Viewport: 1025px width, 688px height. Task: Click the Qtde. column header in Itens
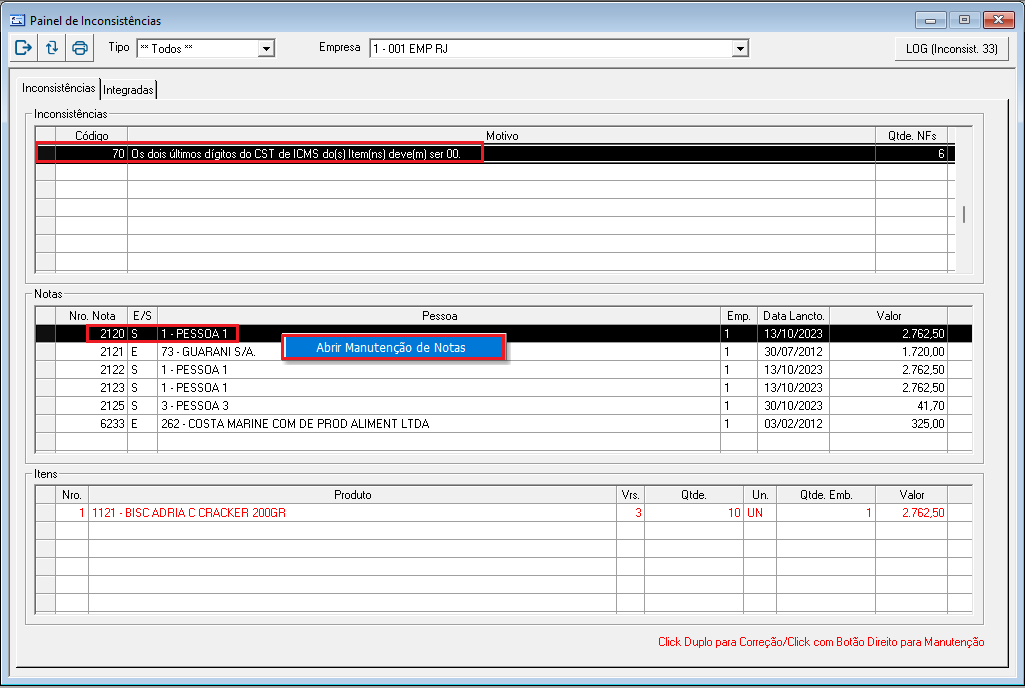click(694, 495)
